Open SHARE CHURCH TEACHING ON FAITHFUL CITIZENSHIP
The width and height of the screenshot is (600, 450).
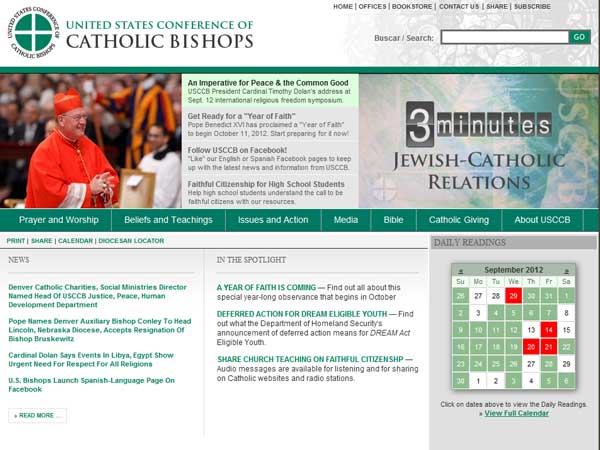[x=310, y=359]
